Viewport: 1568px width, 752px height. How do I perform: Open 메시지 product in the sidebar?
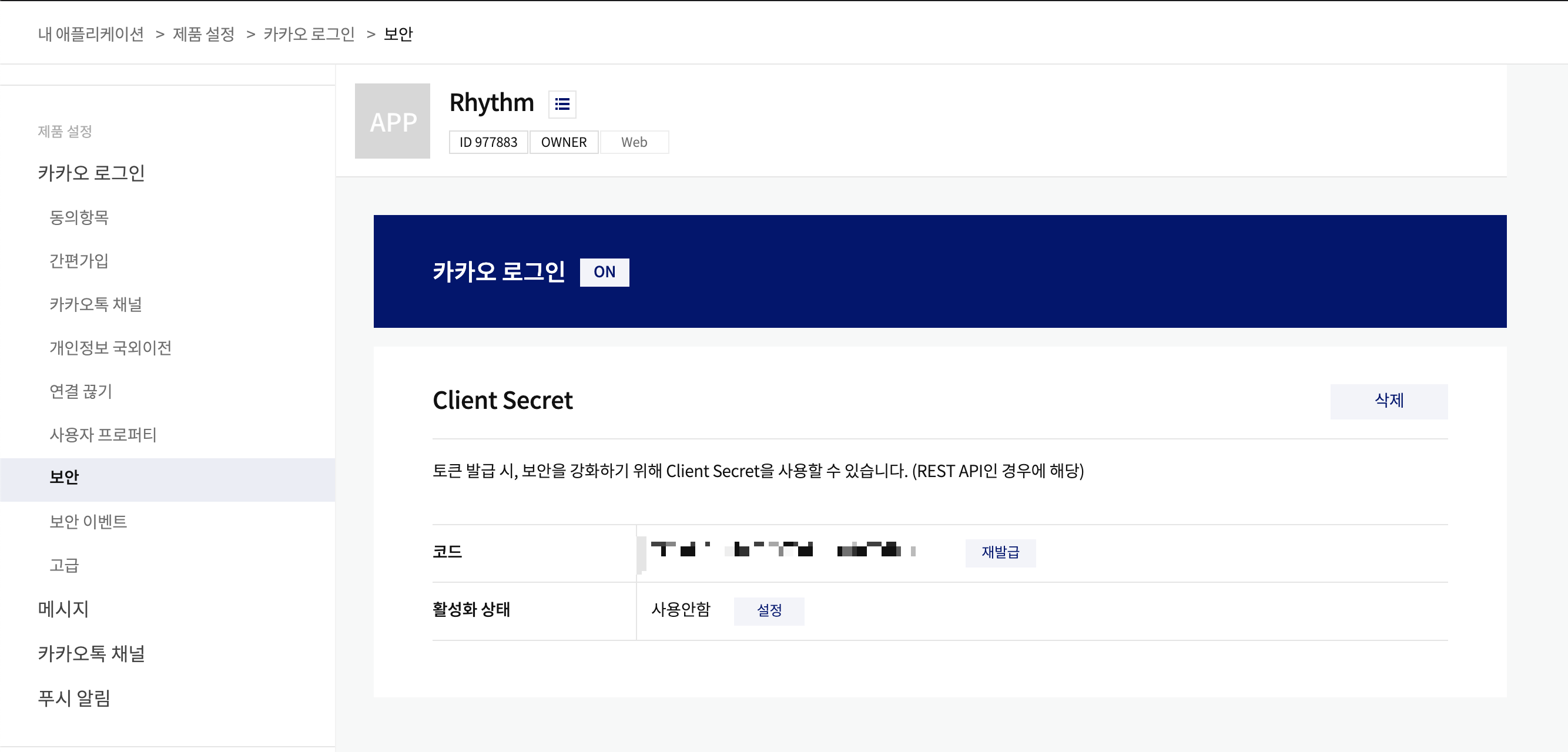(x=63, y=609)
